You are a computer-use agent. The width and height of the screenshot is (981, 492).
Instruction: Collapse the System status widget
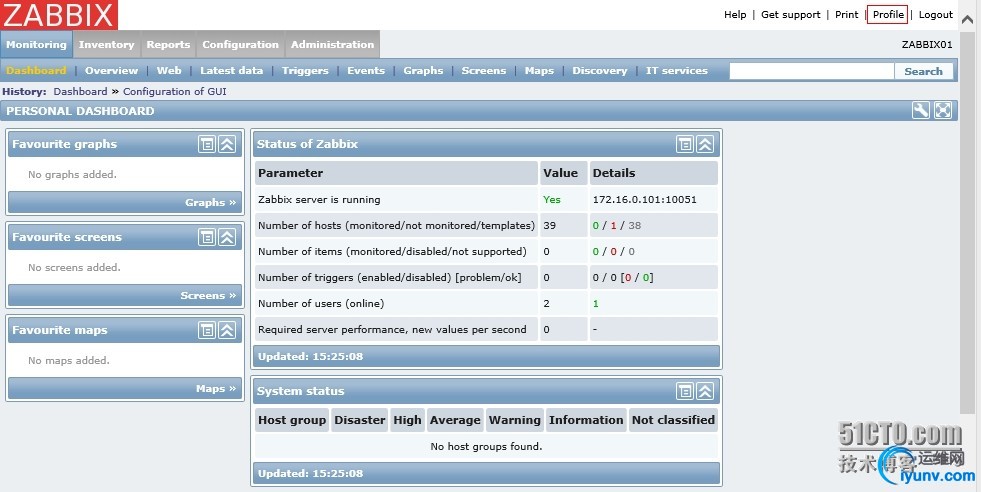point(705,391)
